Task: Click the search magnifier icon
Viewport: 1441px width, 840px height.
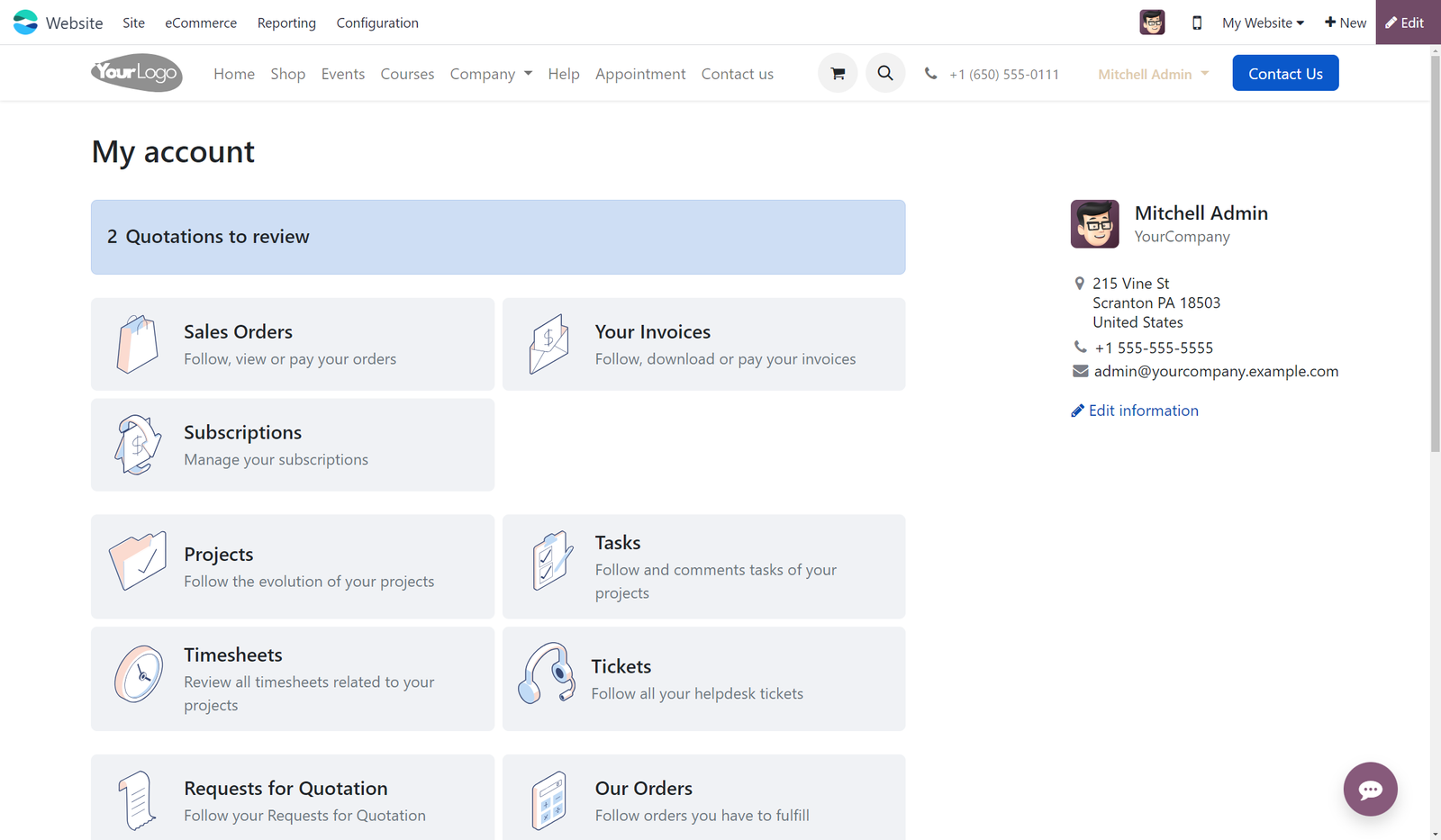Action: click(x=885, y=74)
